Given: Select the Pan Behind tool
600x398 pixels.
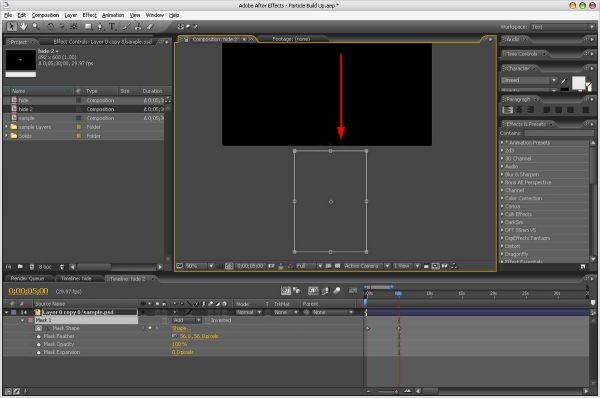Looking at the screenshot, I should point(74,26).
